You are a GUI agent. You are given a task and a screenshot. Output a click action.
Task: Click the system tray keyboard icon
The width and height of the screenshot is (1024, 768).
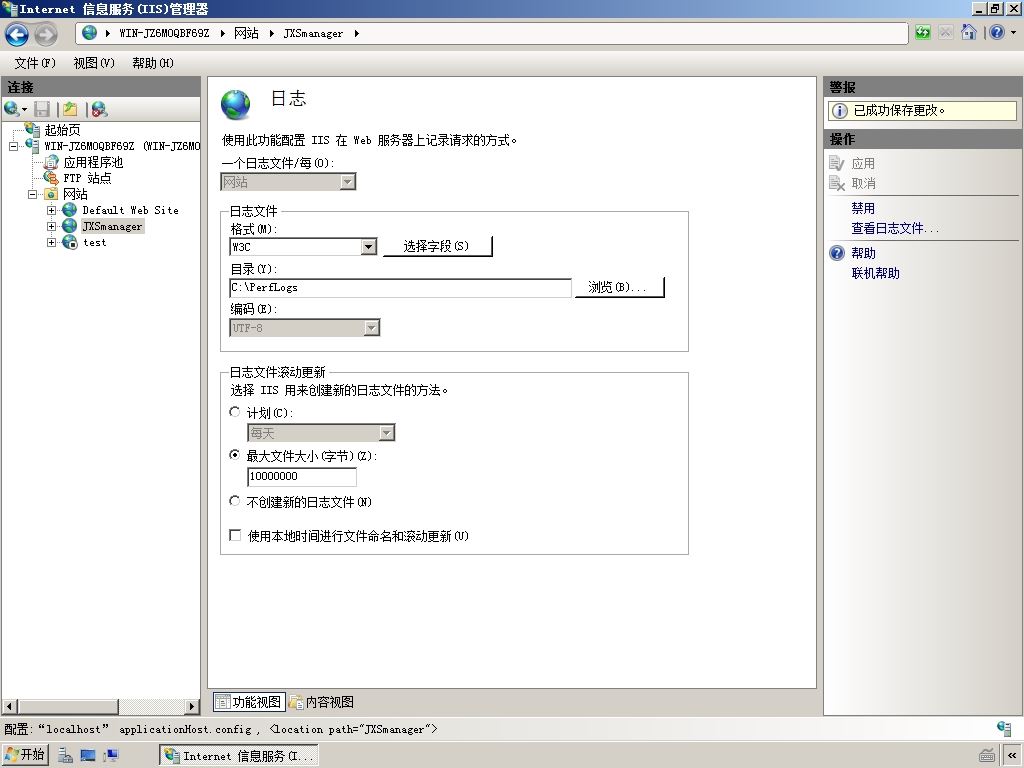pos(987,756)
